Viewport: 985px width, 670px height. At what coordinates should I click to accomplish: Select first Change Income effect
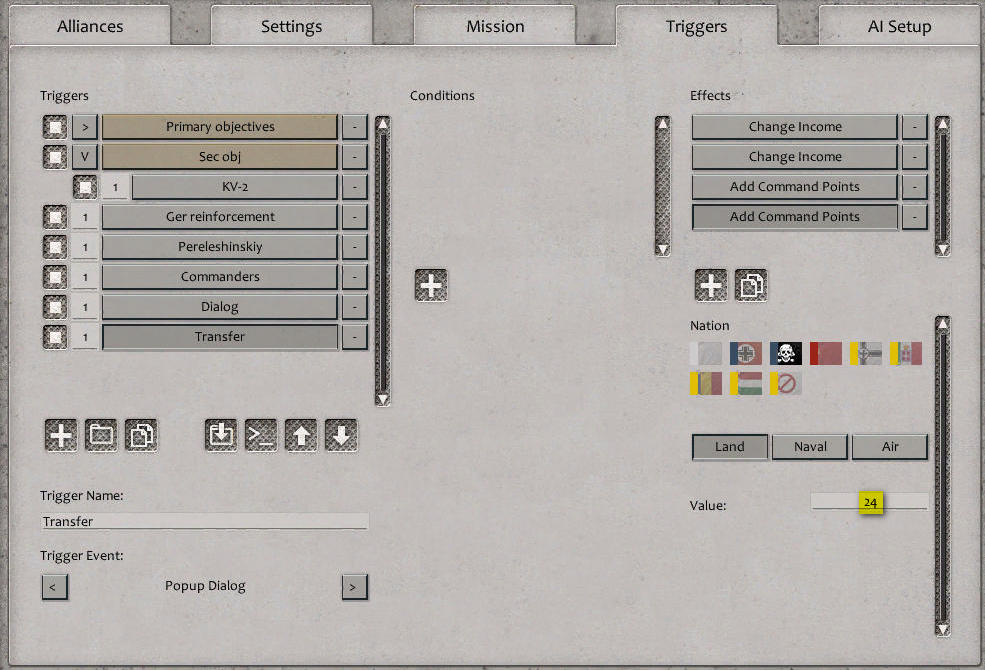tap(795, 127)
